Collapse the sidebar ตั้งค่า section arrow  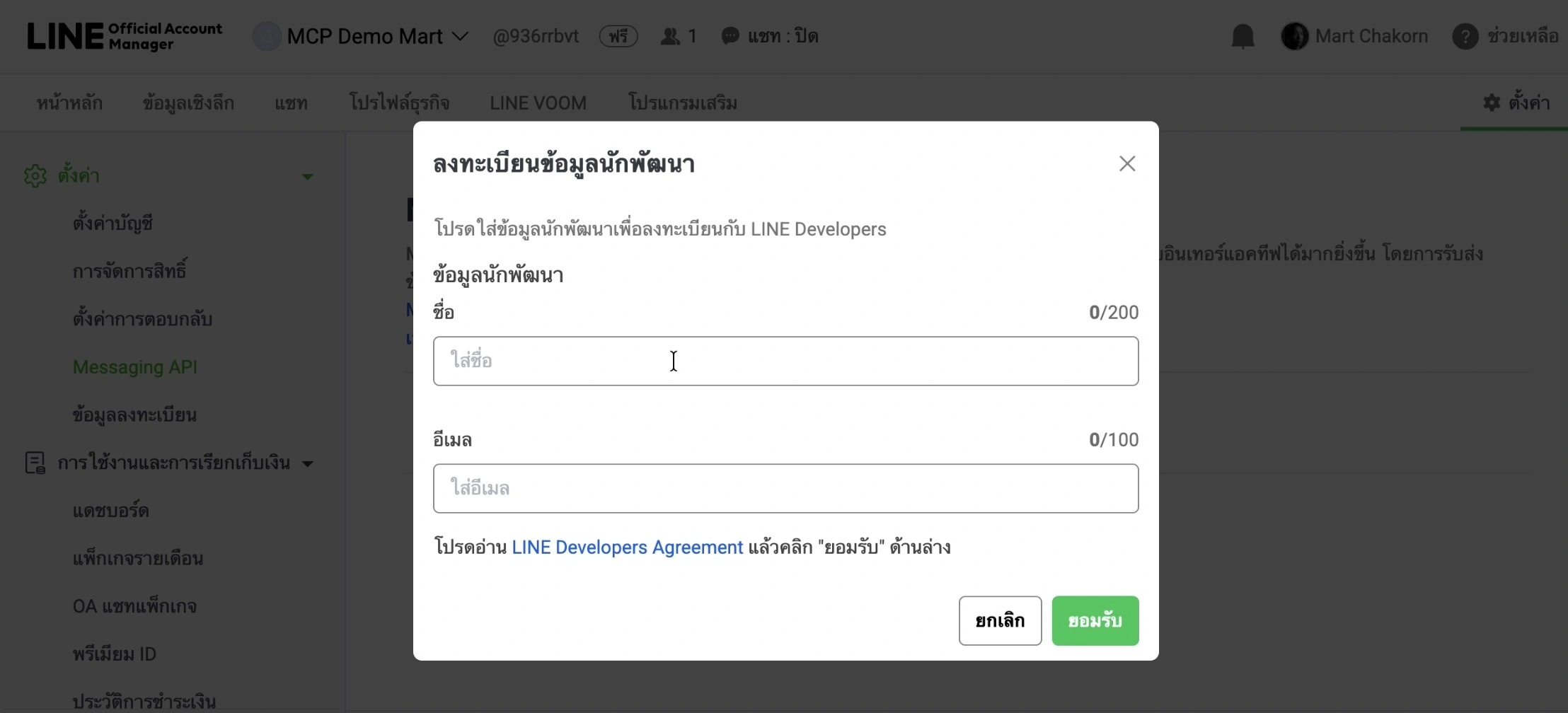click(307, 176)
